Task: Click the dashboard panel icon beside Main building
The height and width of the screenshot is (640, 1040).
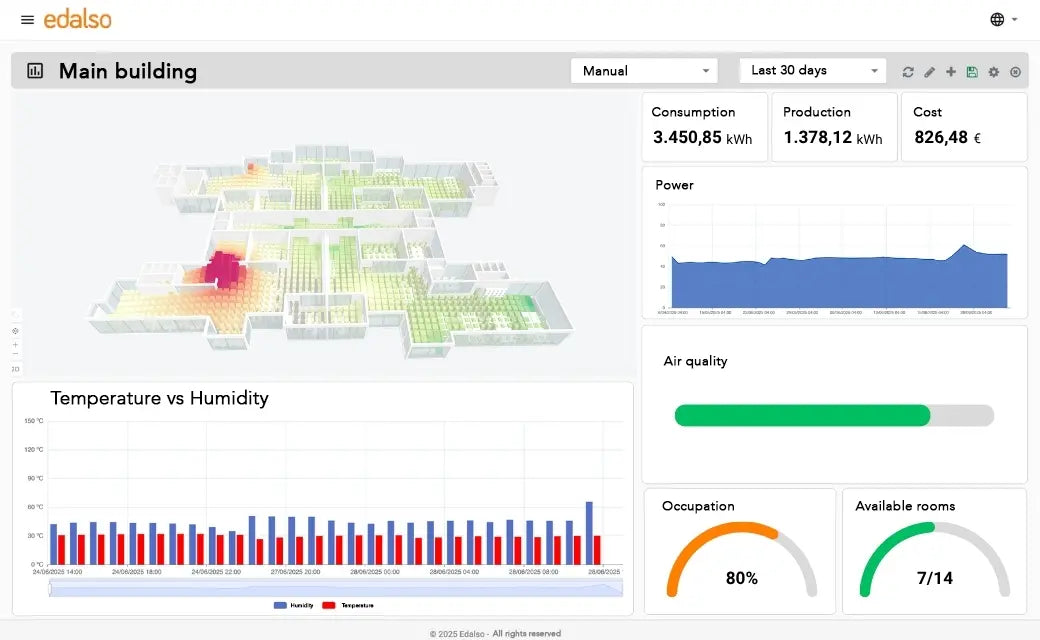Action: tap(34, 71)
